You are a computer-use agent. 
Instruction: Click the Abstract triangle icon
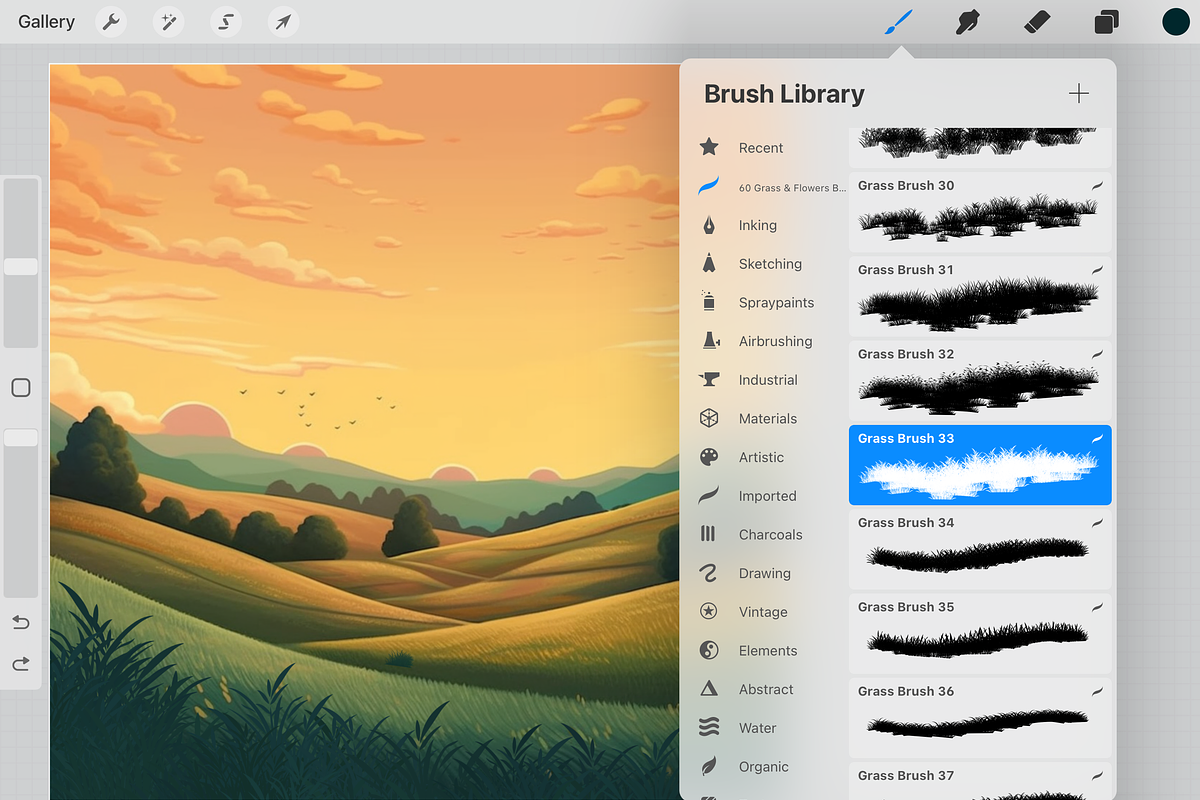click(x=709, y=689)
